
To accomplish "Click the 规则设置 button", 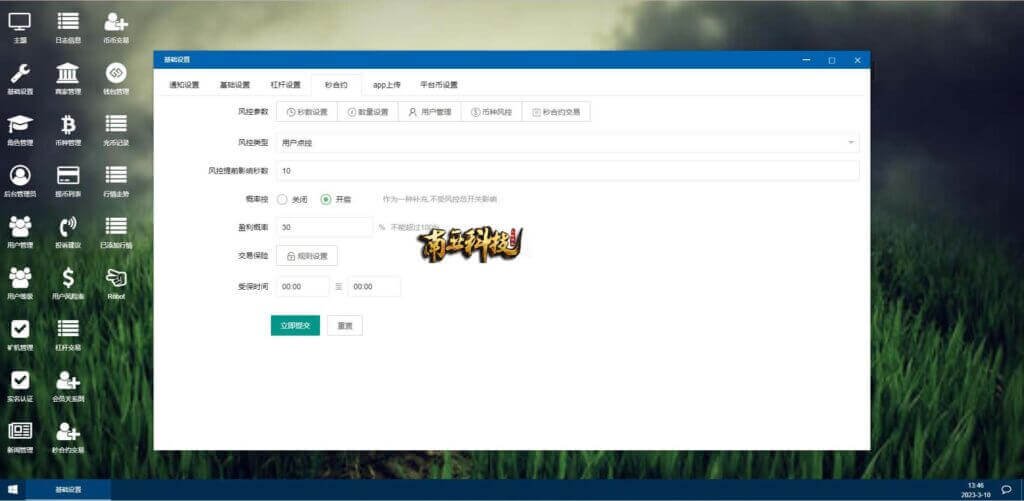I will click(x=307, y=256).
